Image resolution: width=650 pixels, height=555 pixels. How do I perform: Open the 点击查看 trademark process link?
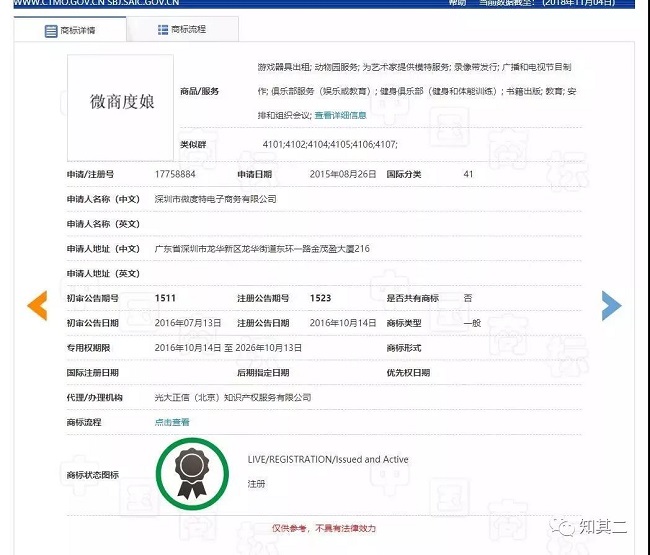172,422
